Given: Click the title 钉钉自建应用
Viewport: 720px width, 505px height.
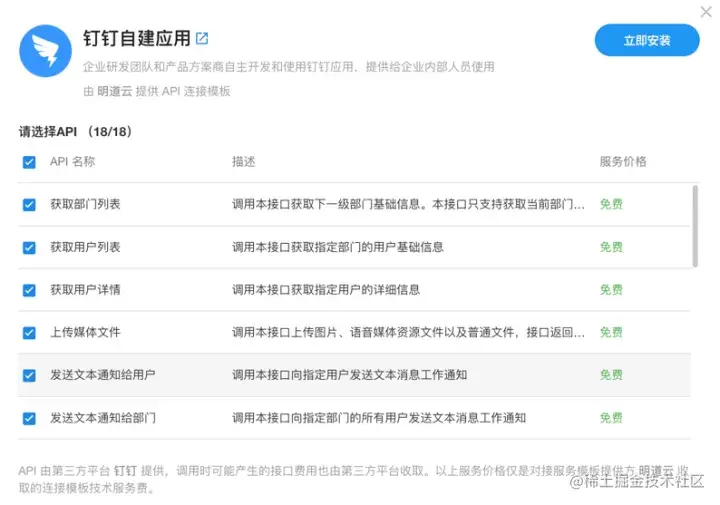Looking at the screenshot, I should [x=137, y=38].
